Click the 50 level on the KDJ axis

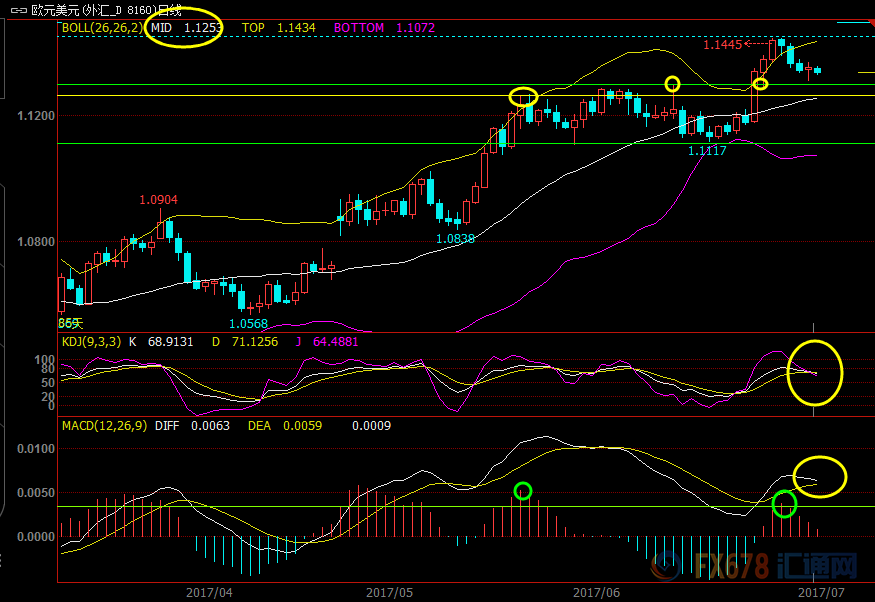point(48,383)
